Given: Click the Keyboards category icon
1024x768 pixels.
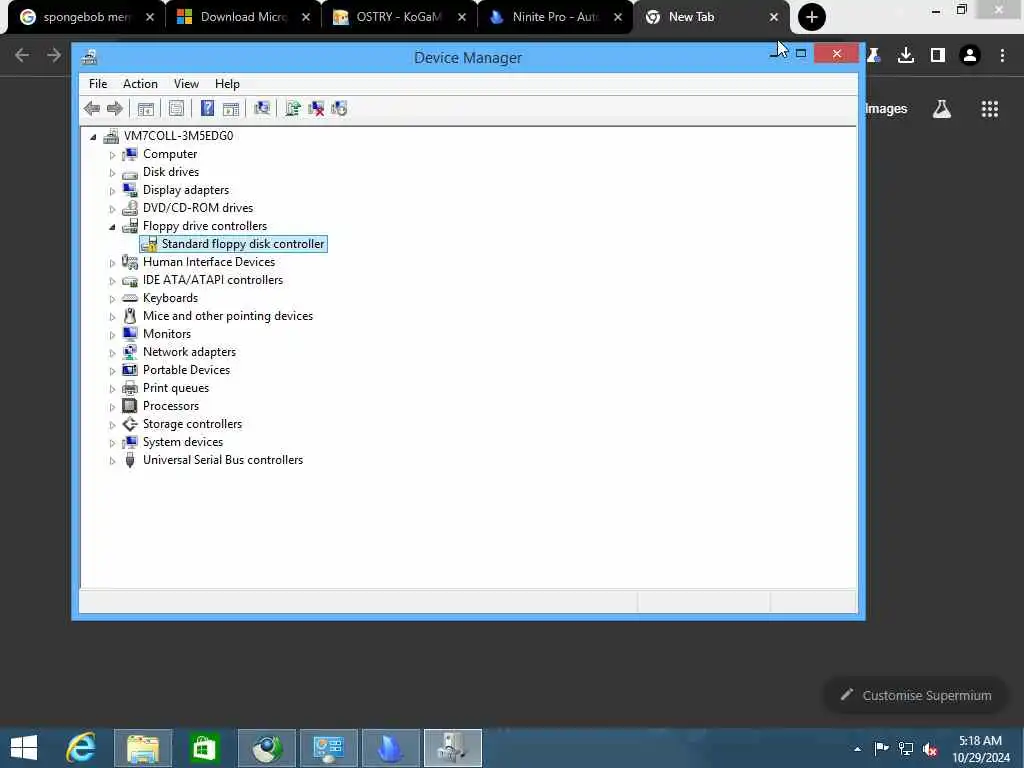Looking at the screenshot, I should pos(130,298).
